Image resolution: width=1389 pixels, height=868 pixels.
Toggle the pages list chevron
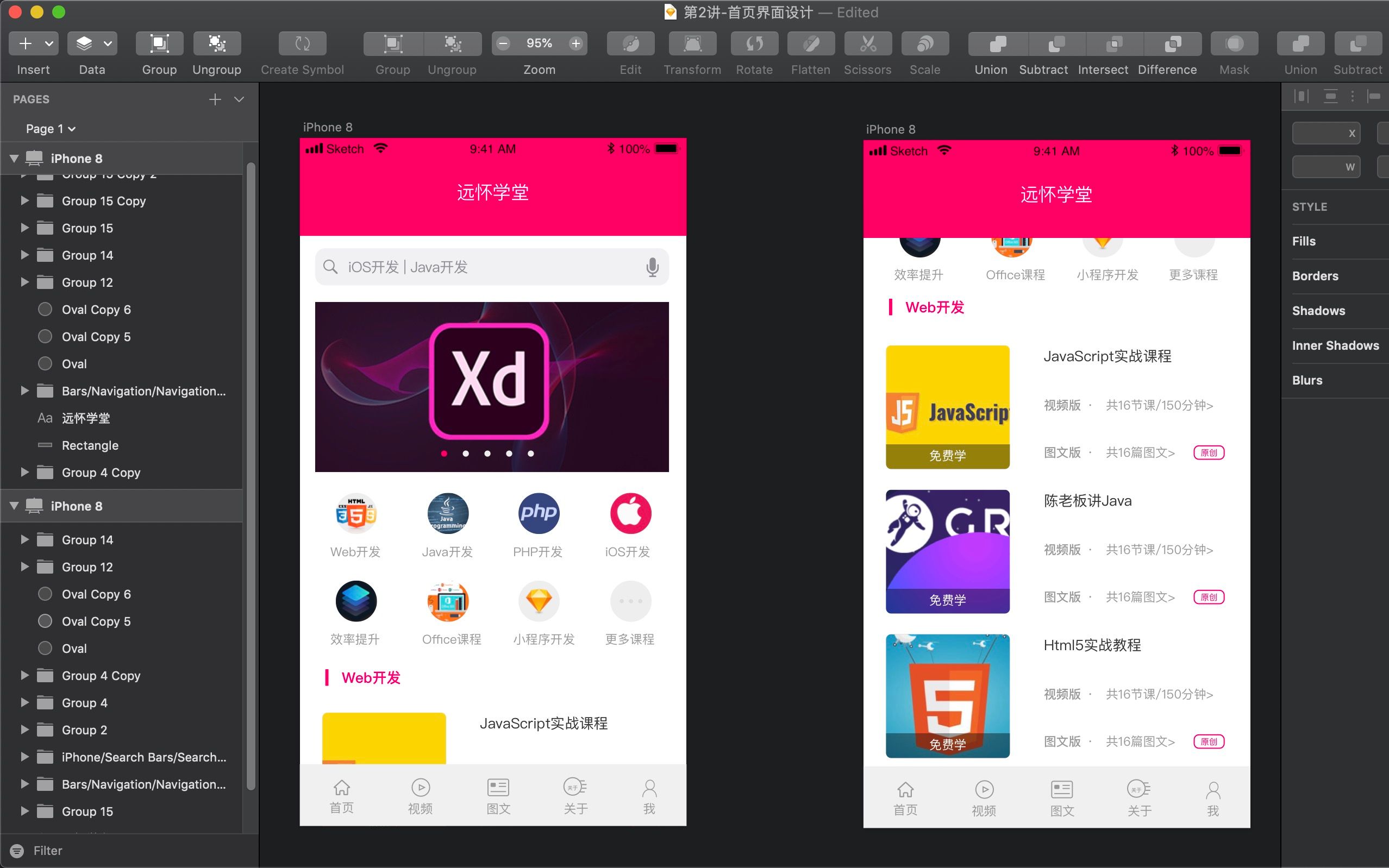[240, 99]
